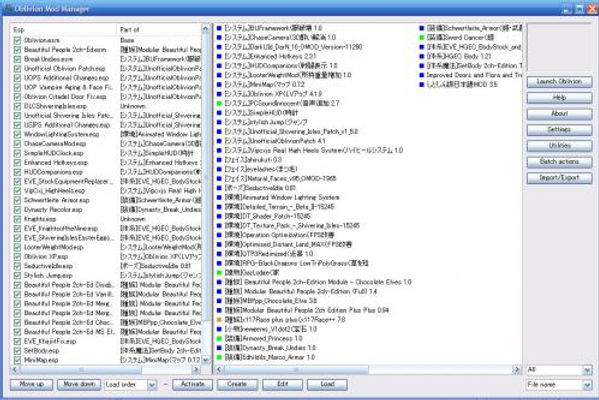Viewport: 599px width, 400px height.
Task: Click the green icon next to Edhildils_Marco_Armor 1.0
Action: click(219, 358)
